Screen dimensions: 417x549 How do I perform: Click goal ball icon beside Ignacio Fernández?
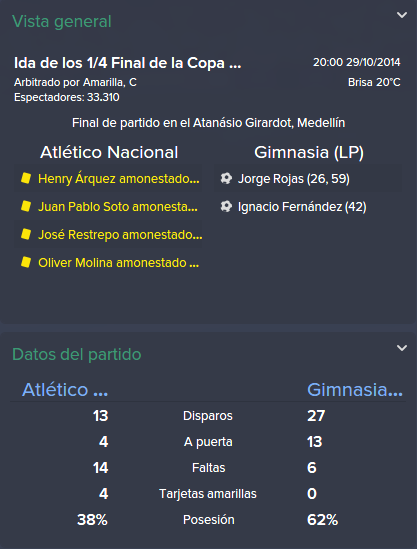coord(226,207)
